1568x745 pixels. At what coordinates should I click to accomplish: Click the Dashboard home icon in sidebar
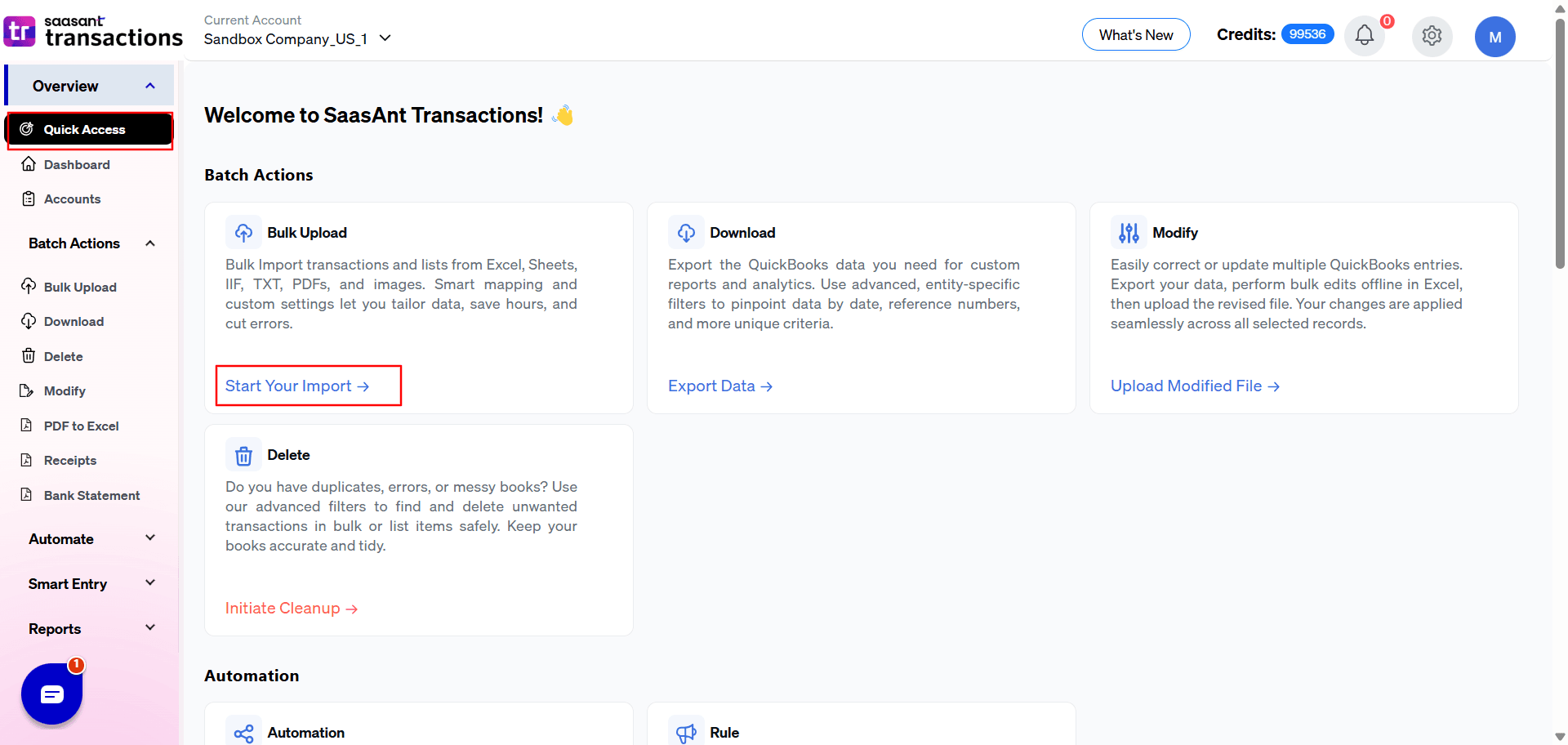coord(29,164)
